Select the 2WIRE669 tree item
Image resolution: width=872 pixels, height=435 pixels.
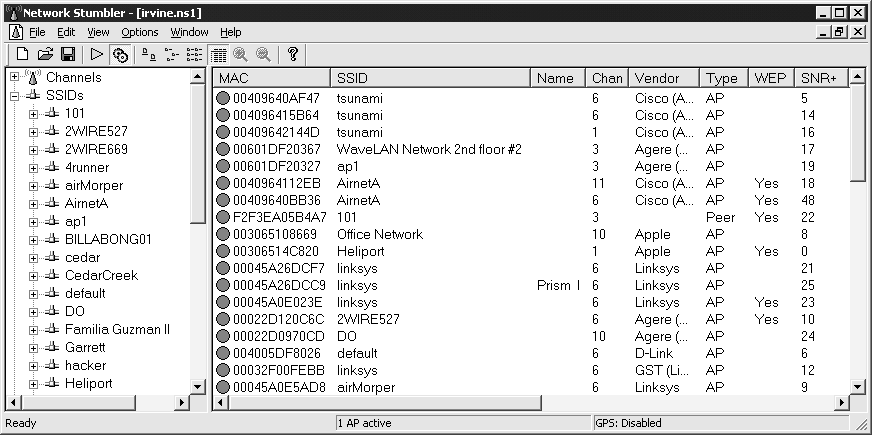point(96,149)
